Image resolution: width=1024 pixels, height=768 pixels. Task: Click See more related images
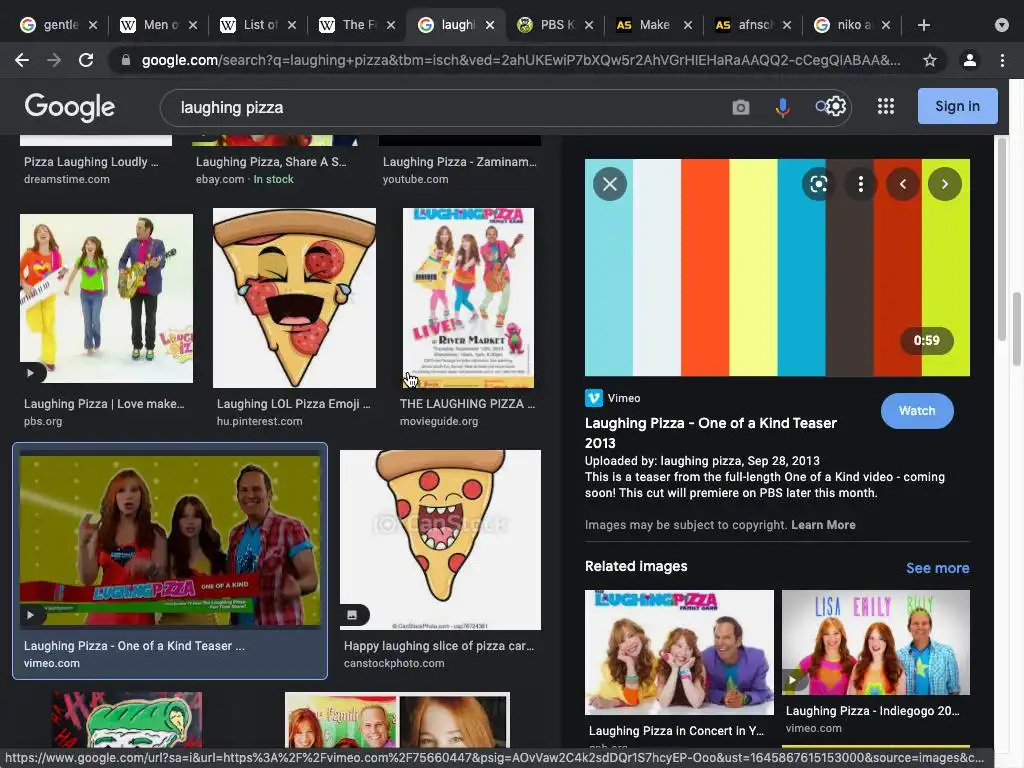(937, 568)
